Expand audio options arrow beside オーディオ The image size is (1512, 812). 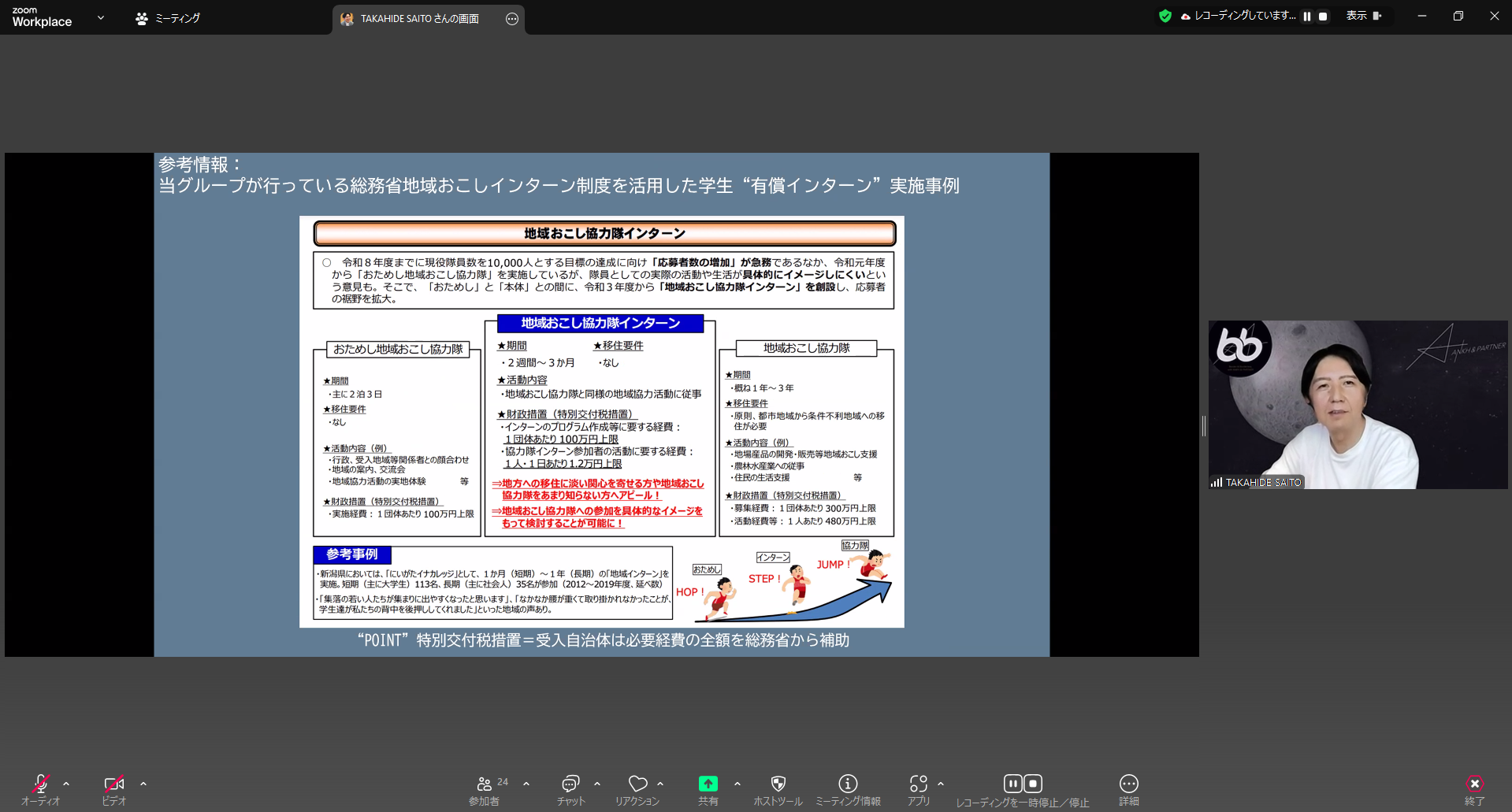point(66,784)
